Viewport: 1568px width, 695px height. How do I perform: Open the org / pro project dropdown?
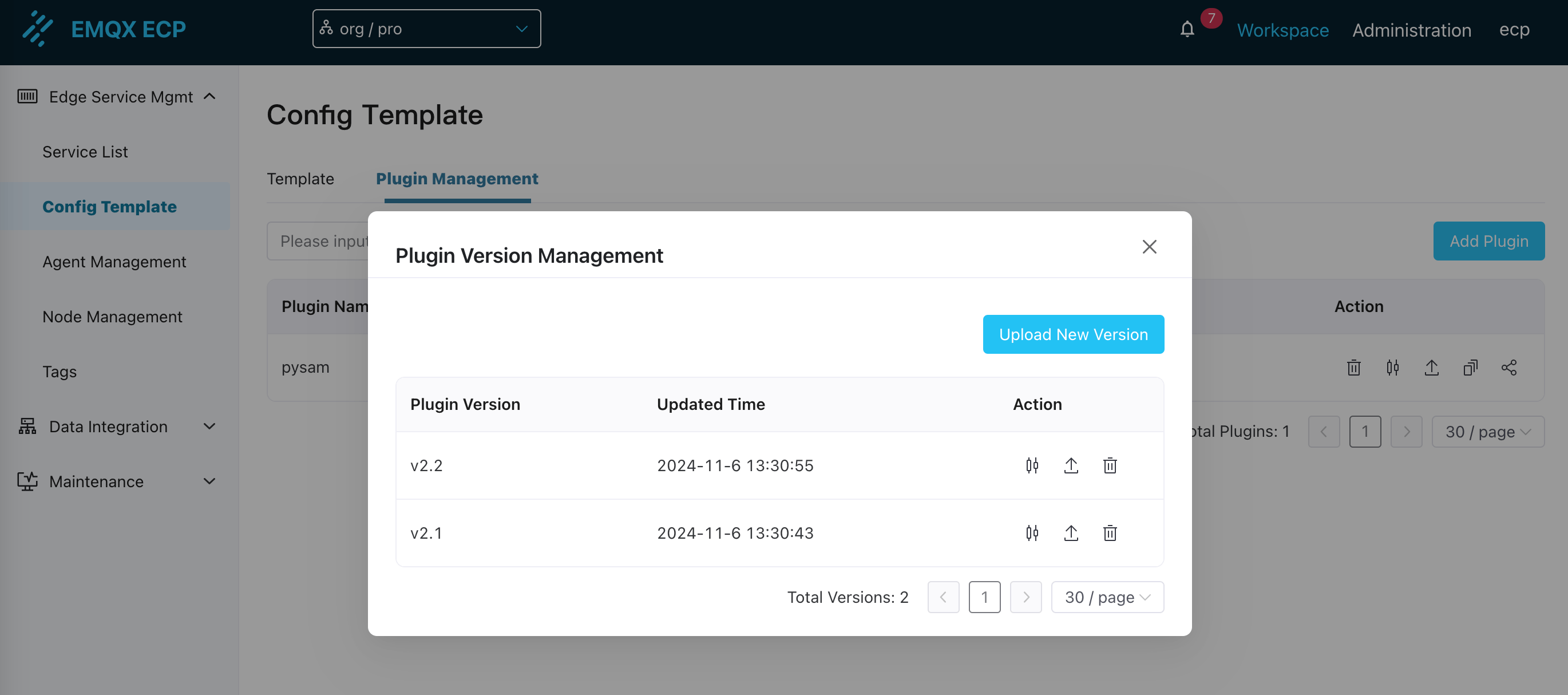click(426, 29)
